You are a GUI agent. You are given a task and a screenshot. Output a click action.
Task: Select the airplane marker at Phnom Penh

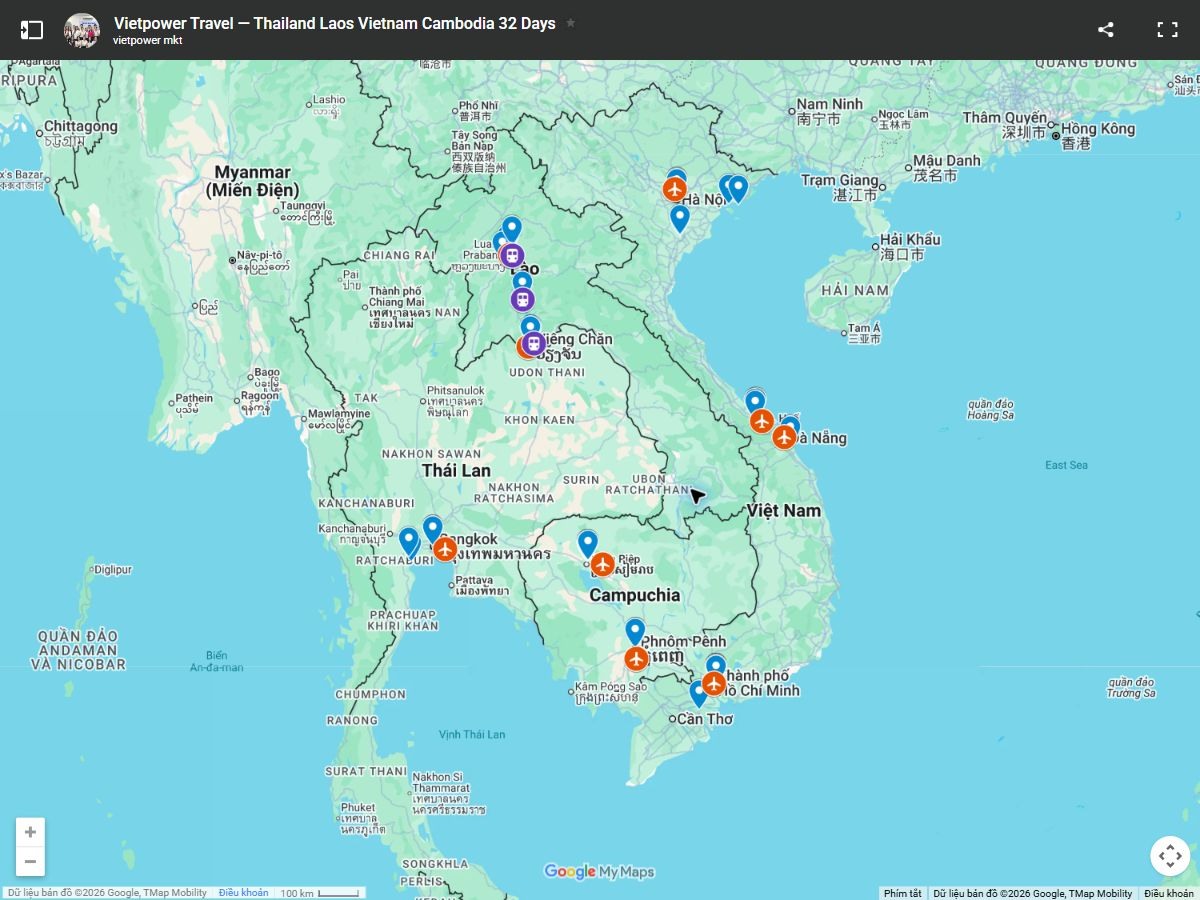636,659
